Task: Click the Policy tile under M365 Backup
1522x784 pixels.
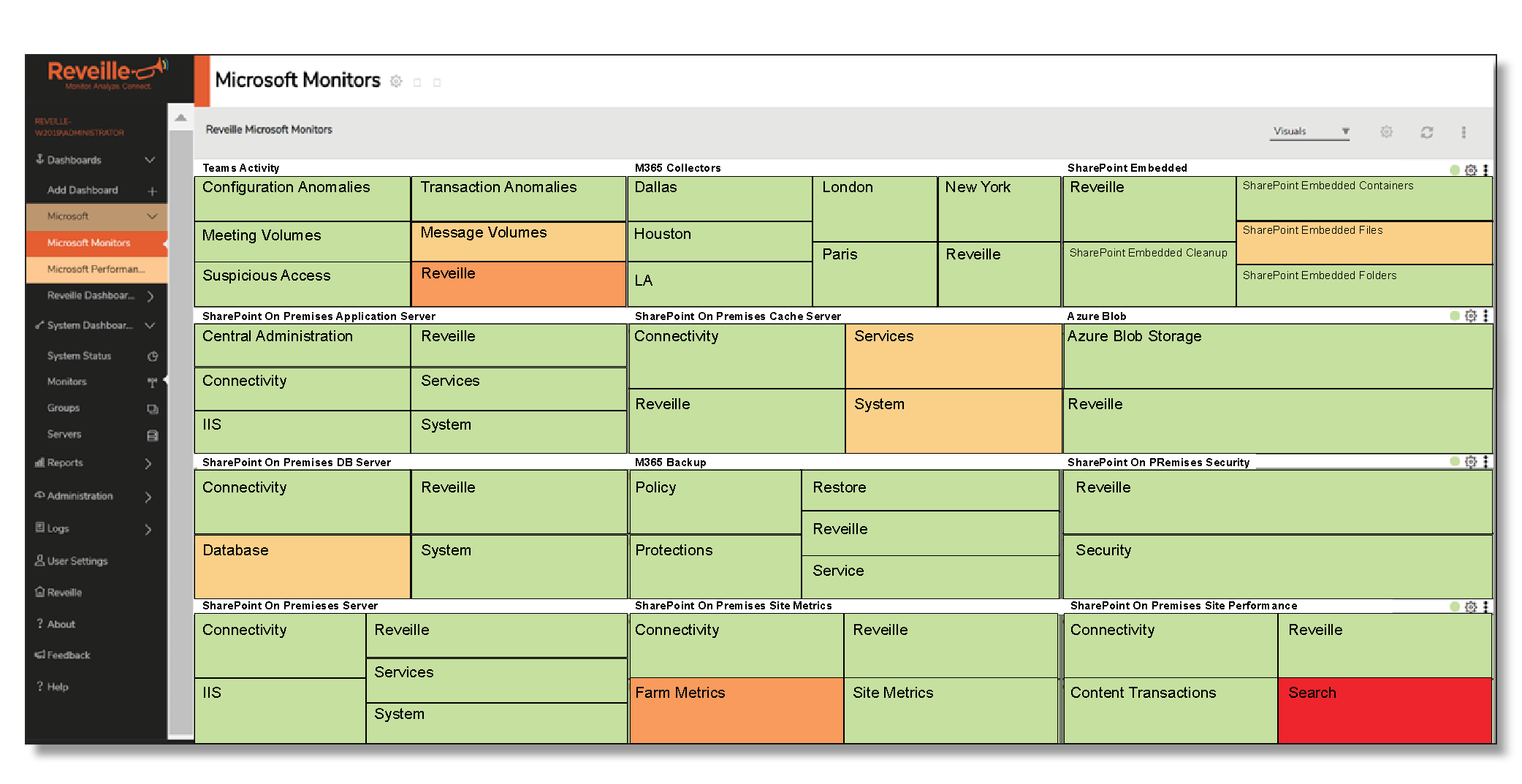Action: click(x=715, y=501)
